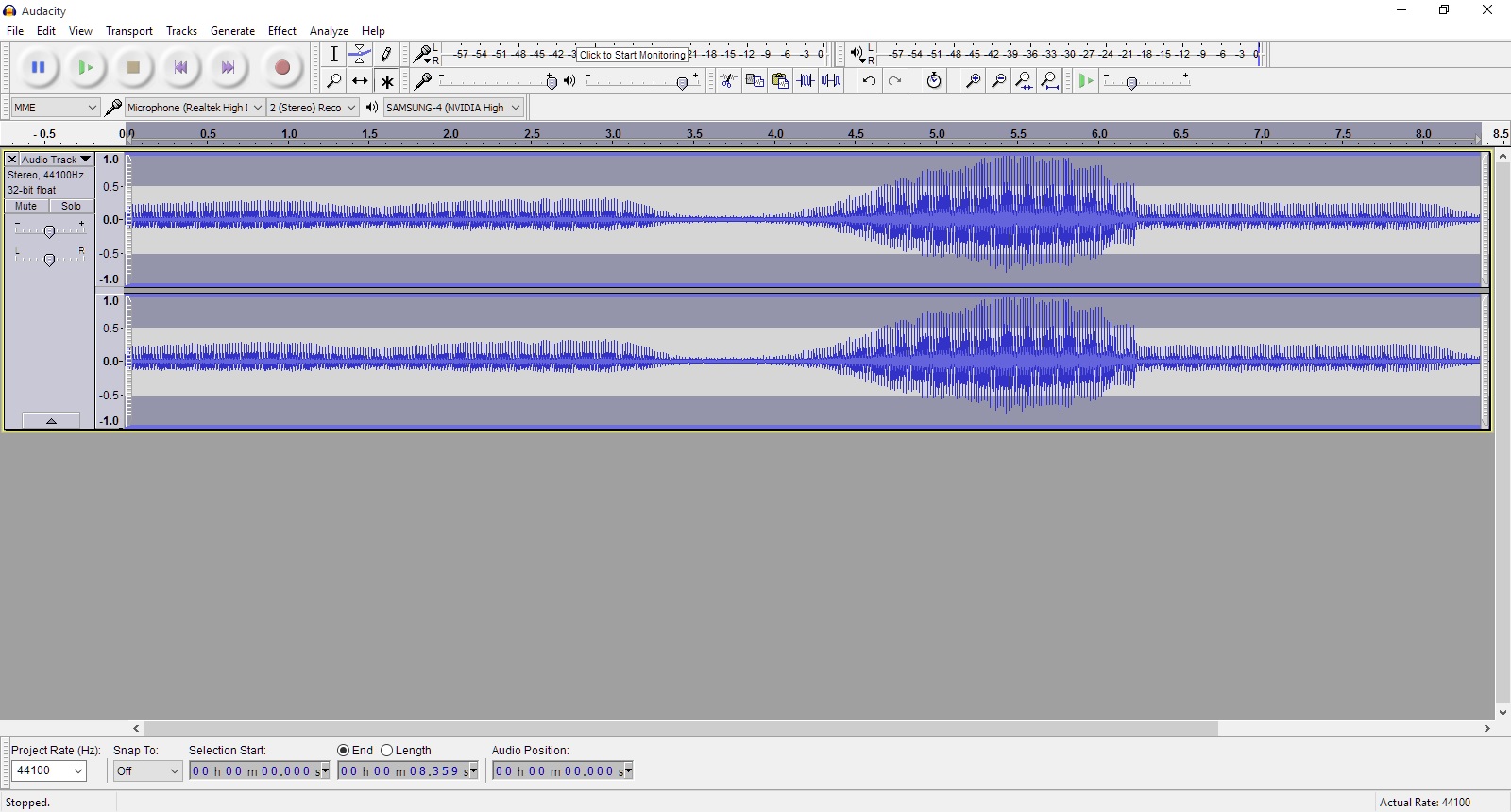Paste audio from the clipboard

780,80
